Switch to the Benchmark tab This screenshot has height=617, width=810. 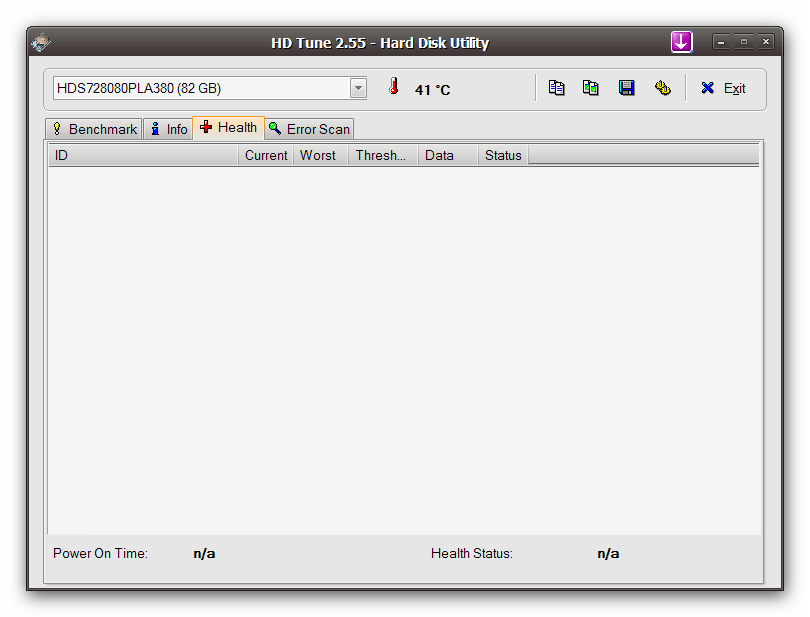(x=94, y=129)
